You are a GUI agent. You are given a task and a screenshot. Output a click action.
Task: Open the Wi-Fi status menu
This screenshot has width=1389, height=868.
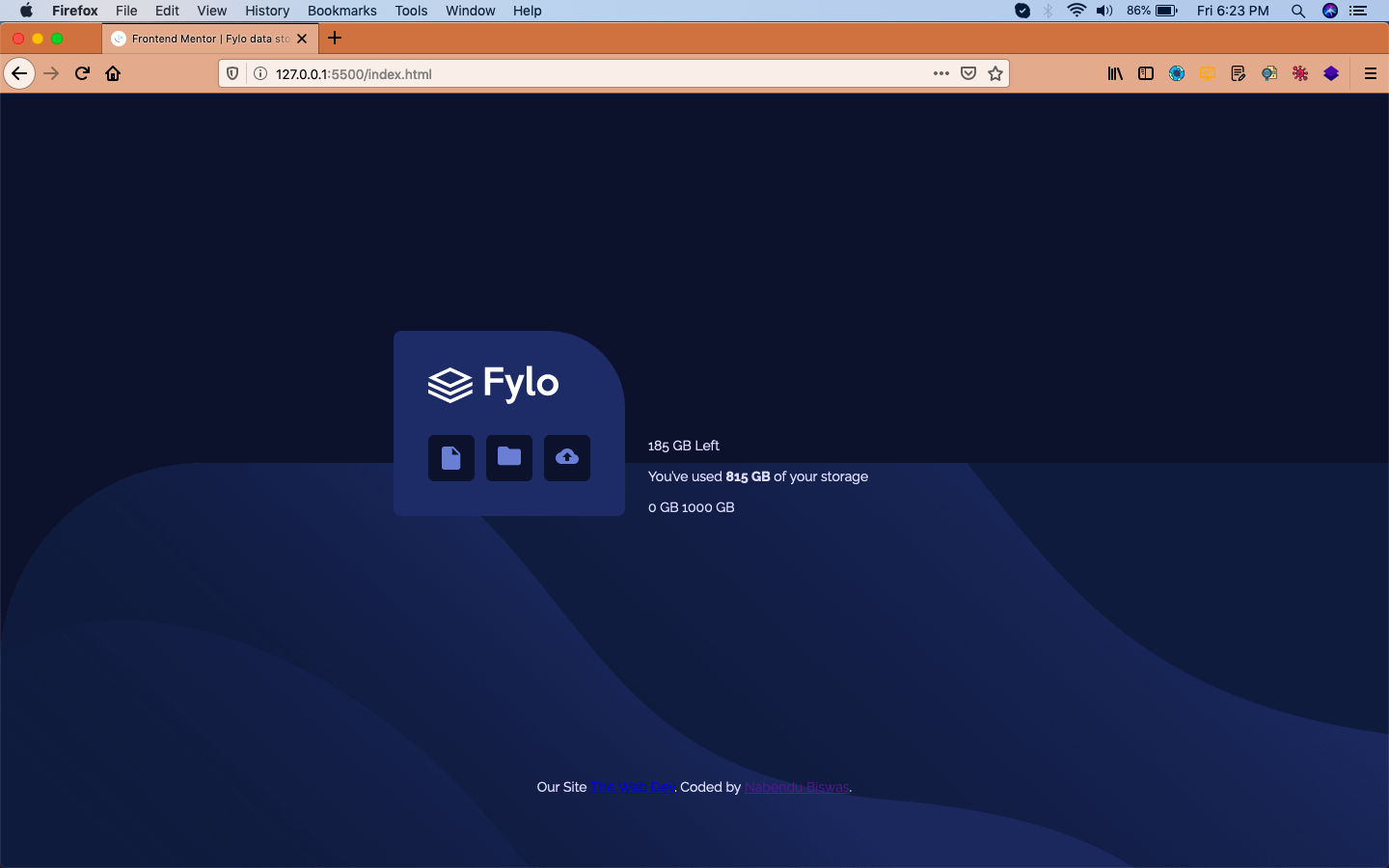pos(1076,11)
